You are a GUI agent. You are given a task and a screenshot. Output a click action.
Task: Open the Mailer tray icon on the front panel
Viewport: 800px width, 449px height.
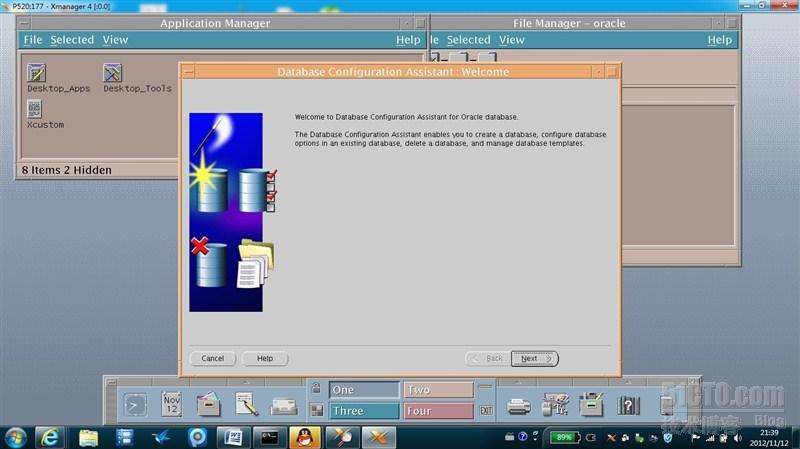coord(284,406)
